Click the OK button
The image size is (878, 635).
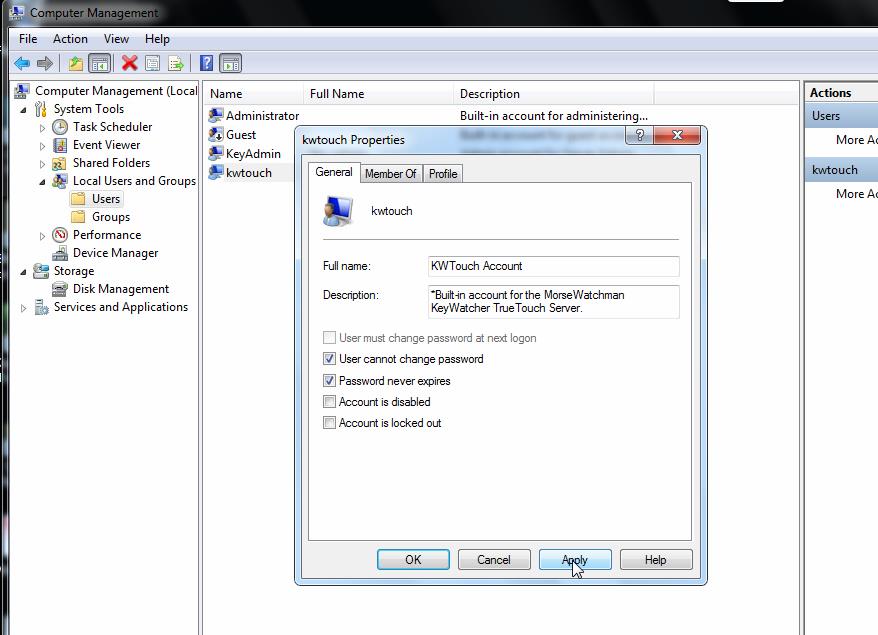(413, 560)
